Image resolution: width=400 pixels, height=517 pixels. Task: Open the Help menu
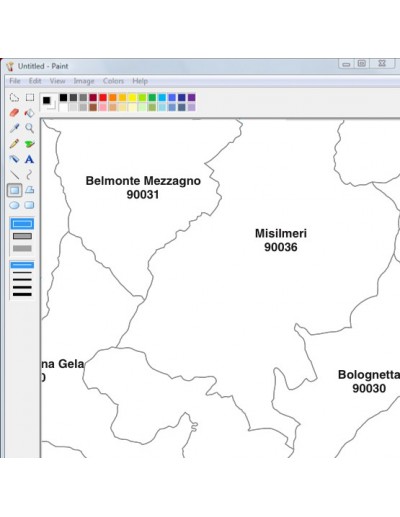(140, 81)
